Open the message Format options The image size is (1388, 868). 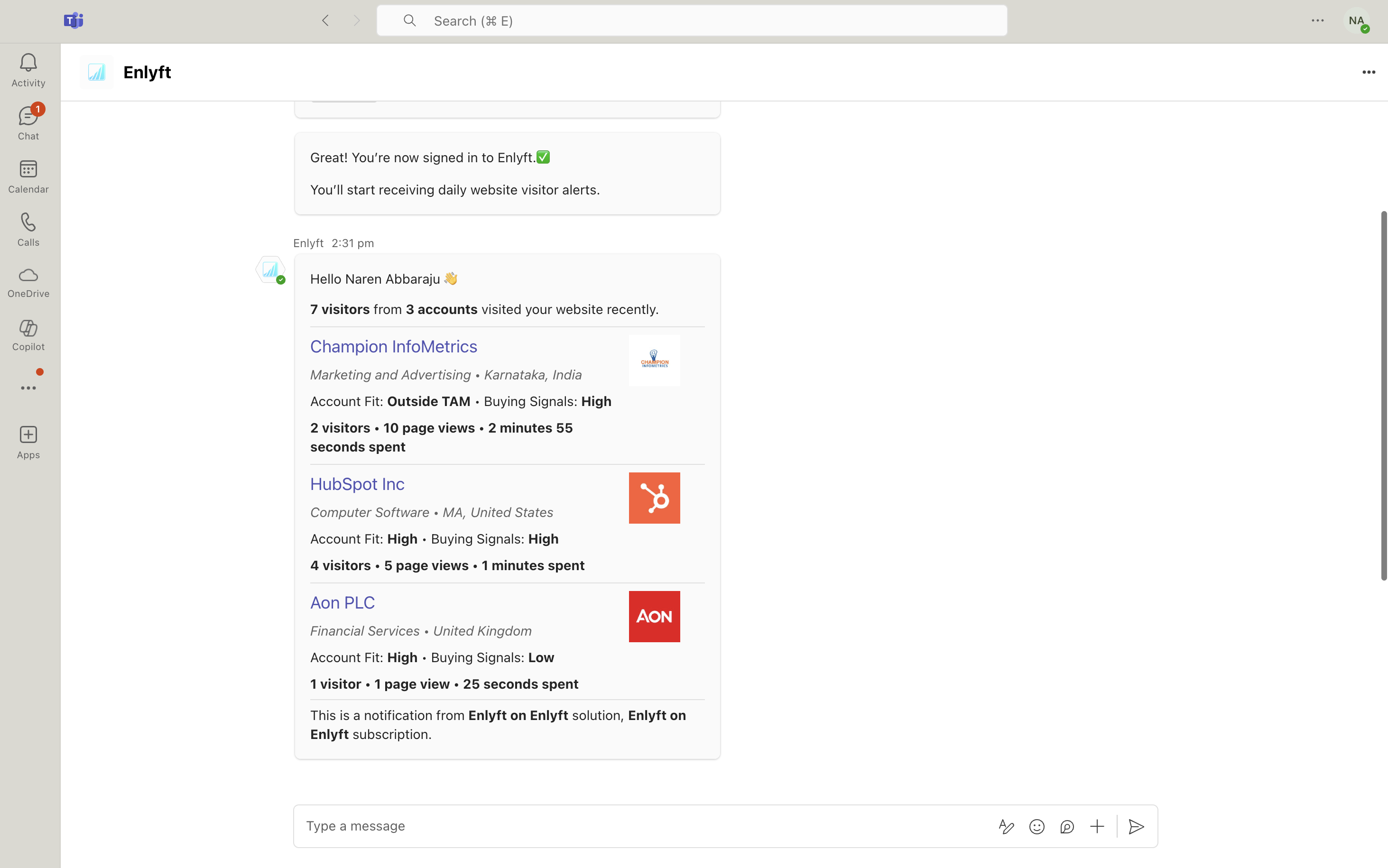(x=1006, y=827)
